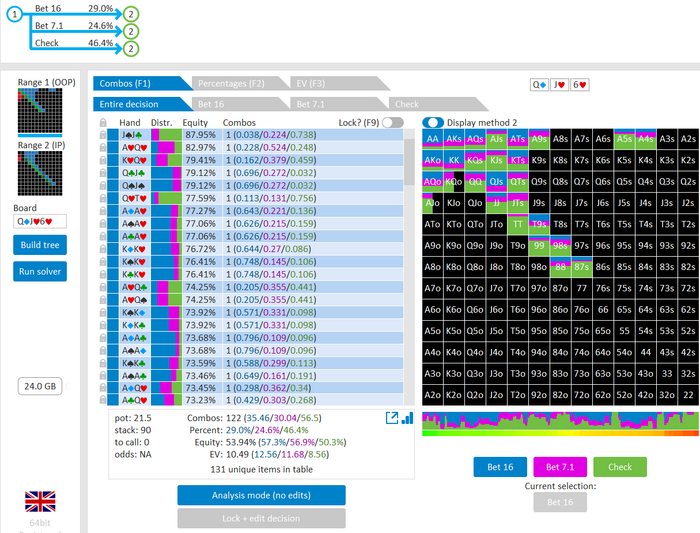Pick the green Check color button
The image size is (700, 533).
[x=620, y=467]
